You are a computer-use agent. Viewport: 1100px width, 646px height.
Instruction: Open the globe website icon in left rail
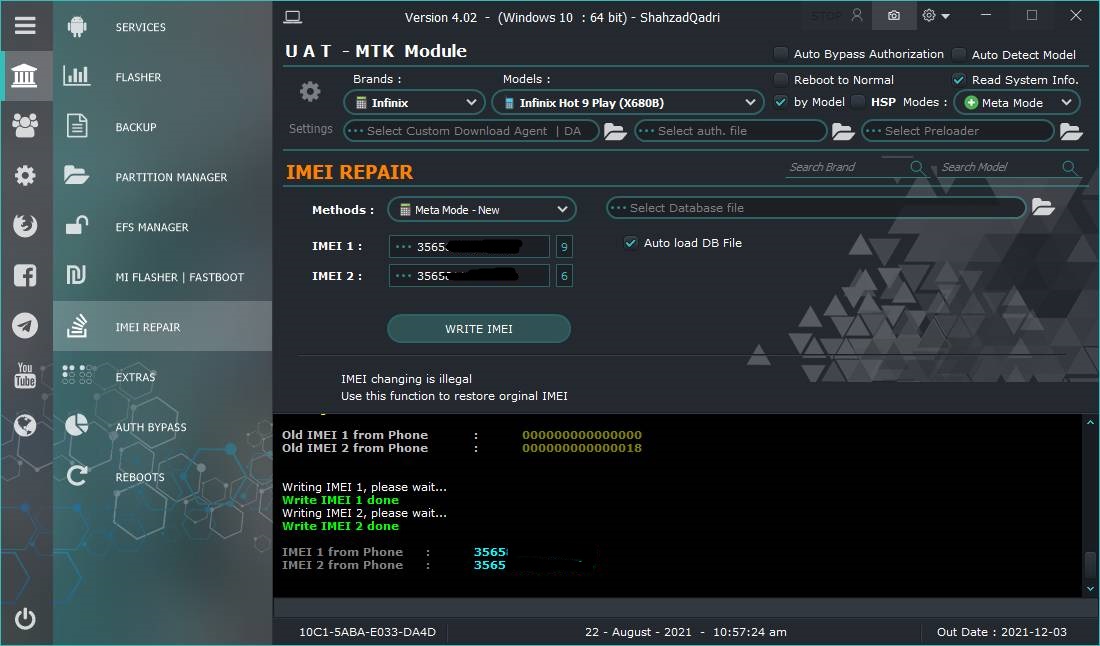(x=25, y=425)
